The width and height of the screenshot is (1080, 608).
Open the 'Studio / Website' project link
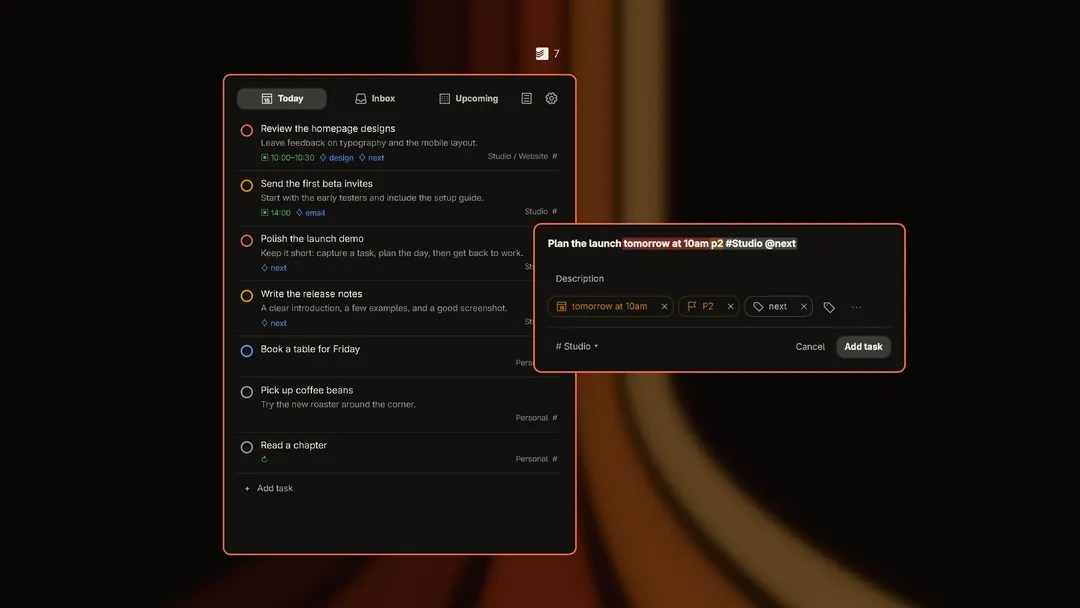tap(522, 156)
